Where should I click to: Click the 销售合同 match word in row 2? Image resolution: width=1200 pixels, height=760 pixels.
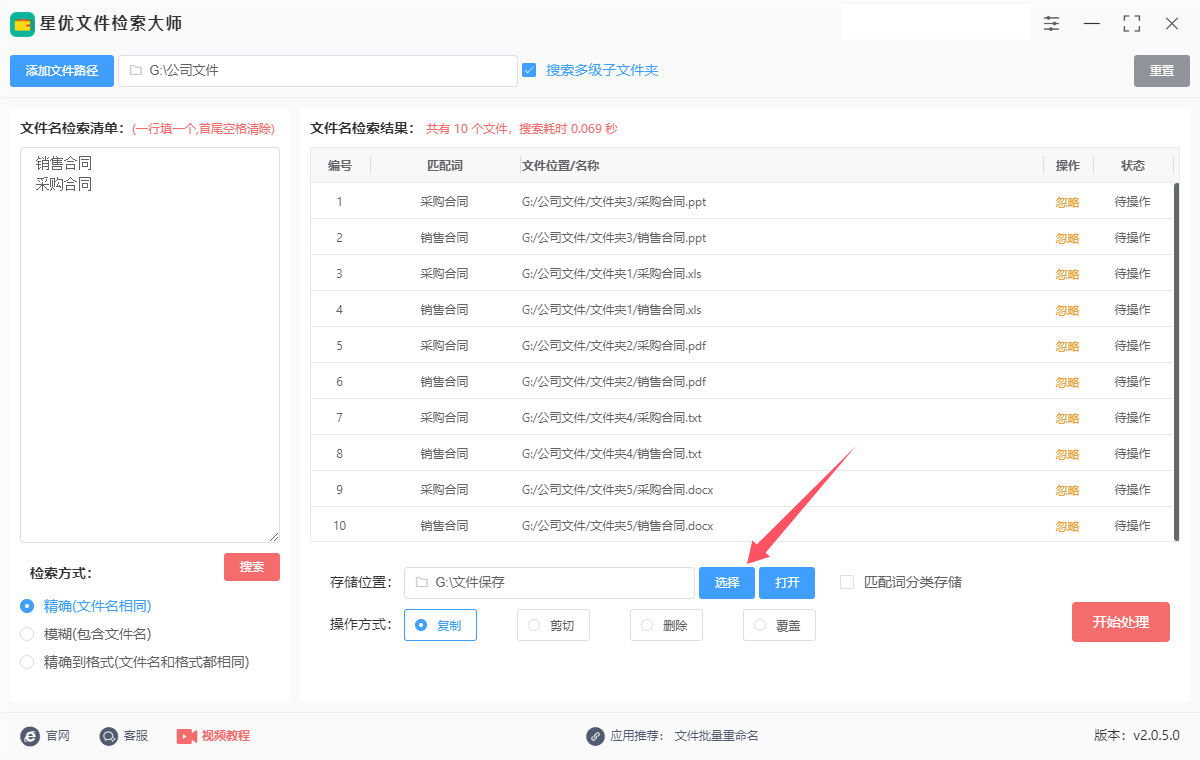coord(444,238)
